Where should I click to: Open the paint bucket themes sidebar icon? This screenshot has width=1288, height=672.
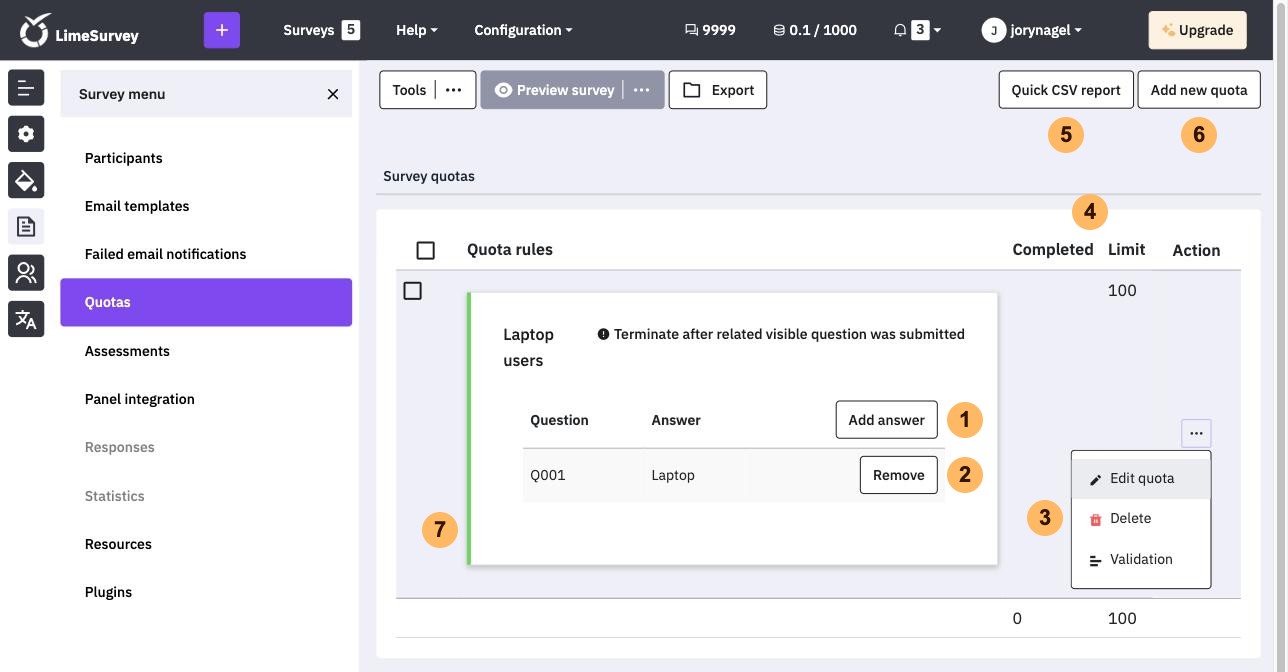[26, 180]
